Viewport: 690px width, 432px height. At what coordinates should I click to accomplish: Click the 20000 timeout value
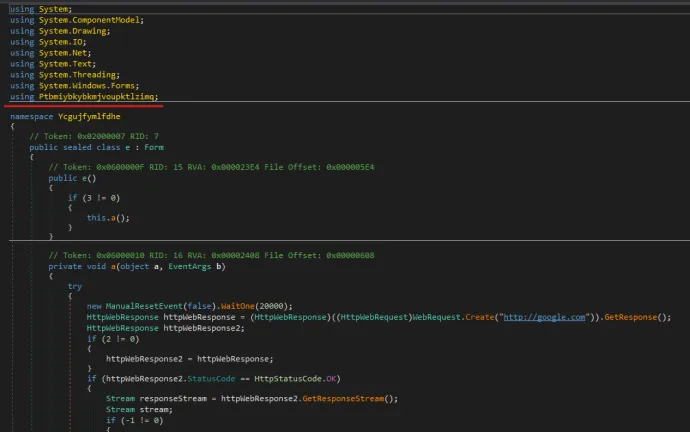click(271, 306)
